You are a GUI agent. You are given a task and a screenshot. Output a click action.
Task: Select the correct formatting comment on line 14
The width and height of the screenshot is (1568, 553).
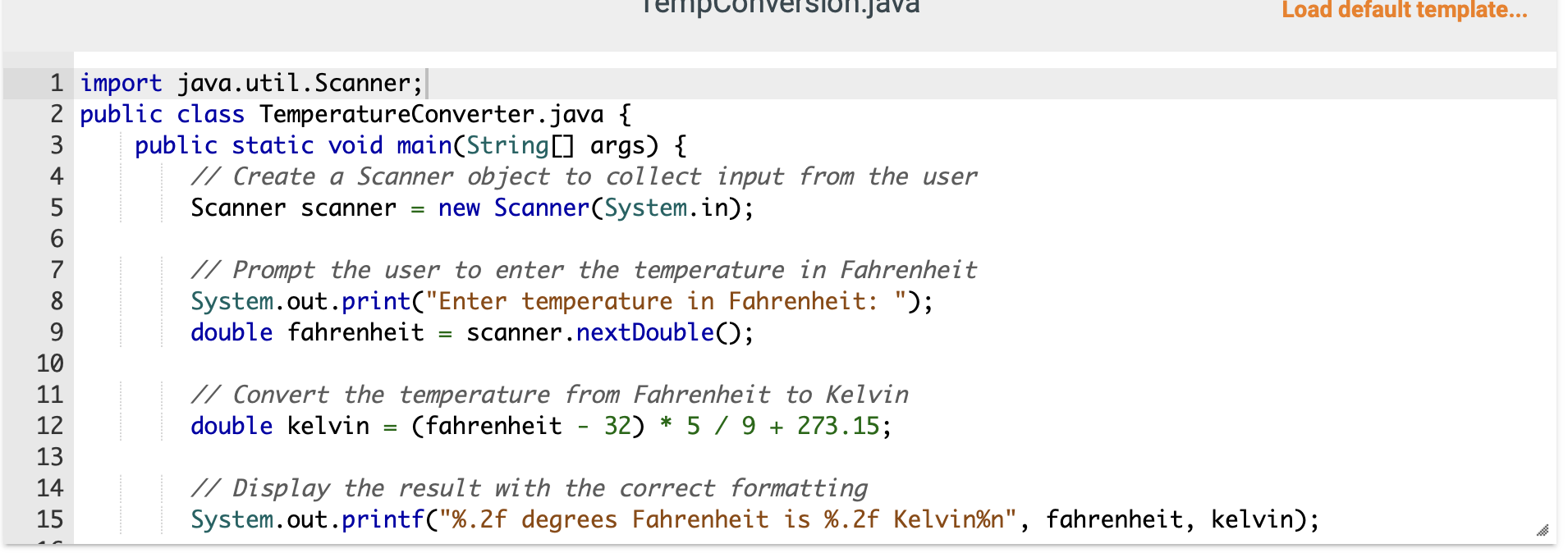coord(530,488)
